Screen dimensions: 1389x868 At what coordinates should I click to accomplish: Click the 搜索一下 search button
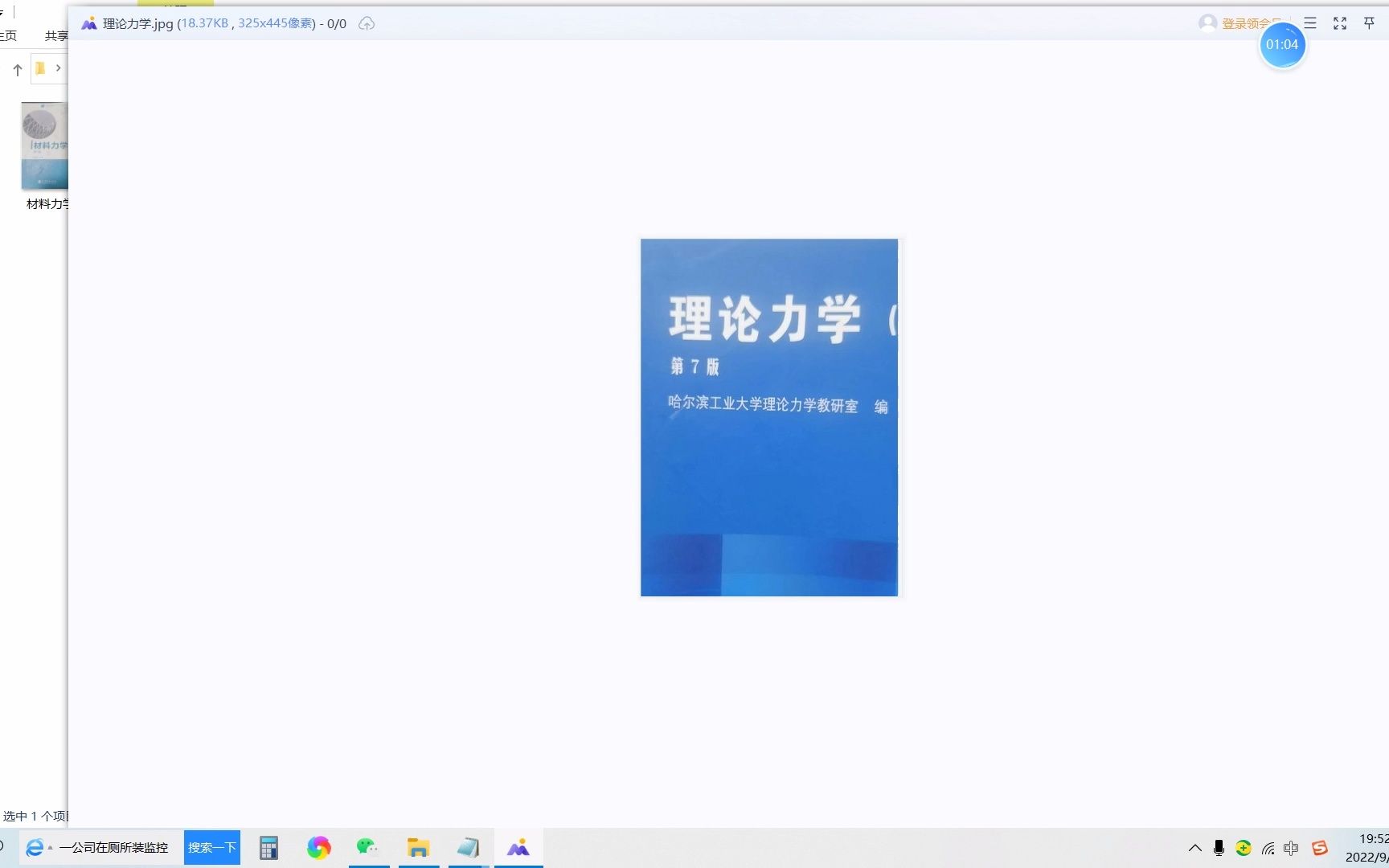tap(212, 848)
